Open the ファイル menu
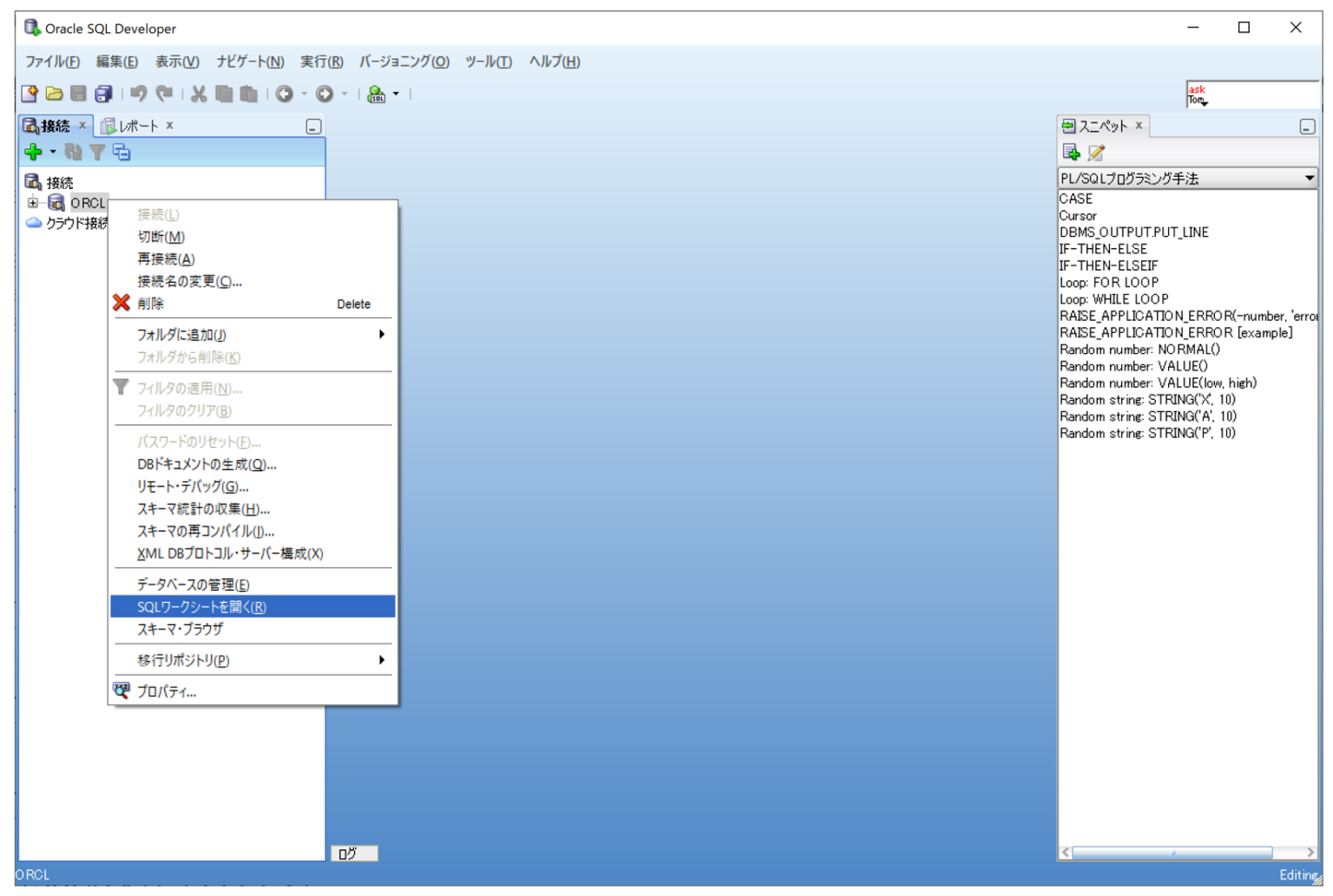Viewport: 1333px width, 896px height. 52,62
